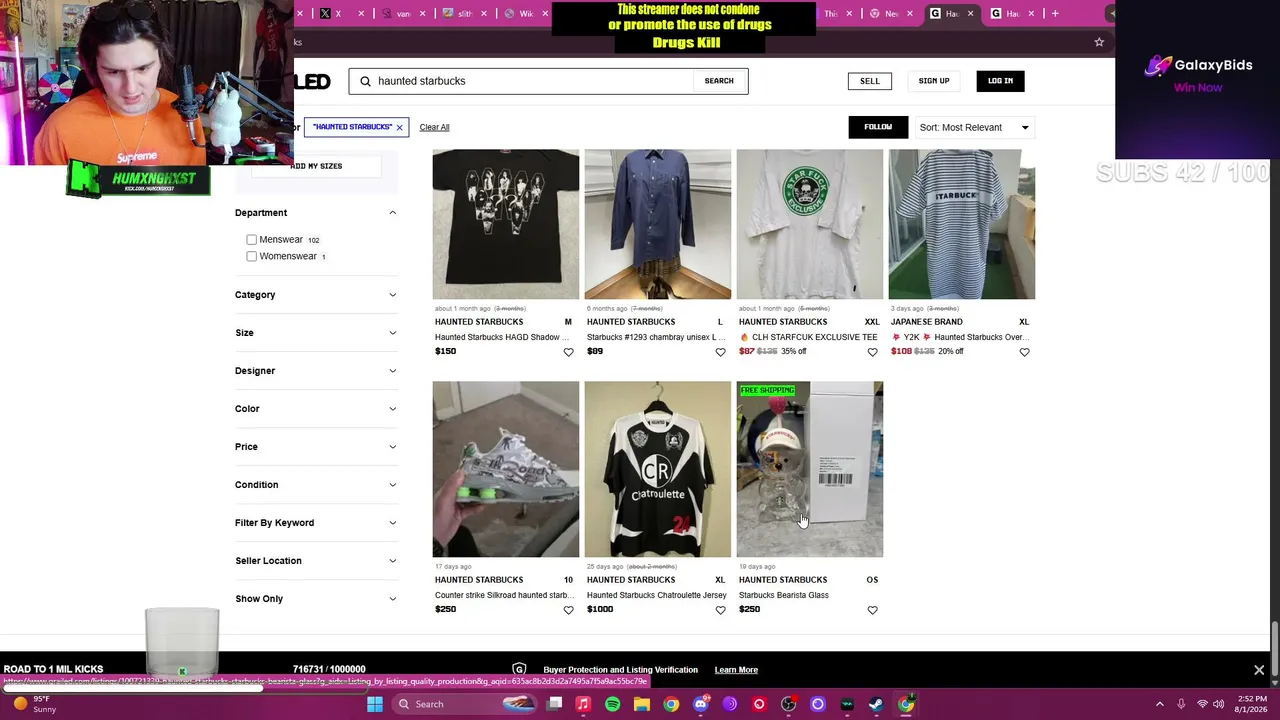Viewport: 1280px width, 720px height.
Task: Favorite the Haunted Starbucks HAGD Shadow tee
Action: point(568,352)
